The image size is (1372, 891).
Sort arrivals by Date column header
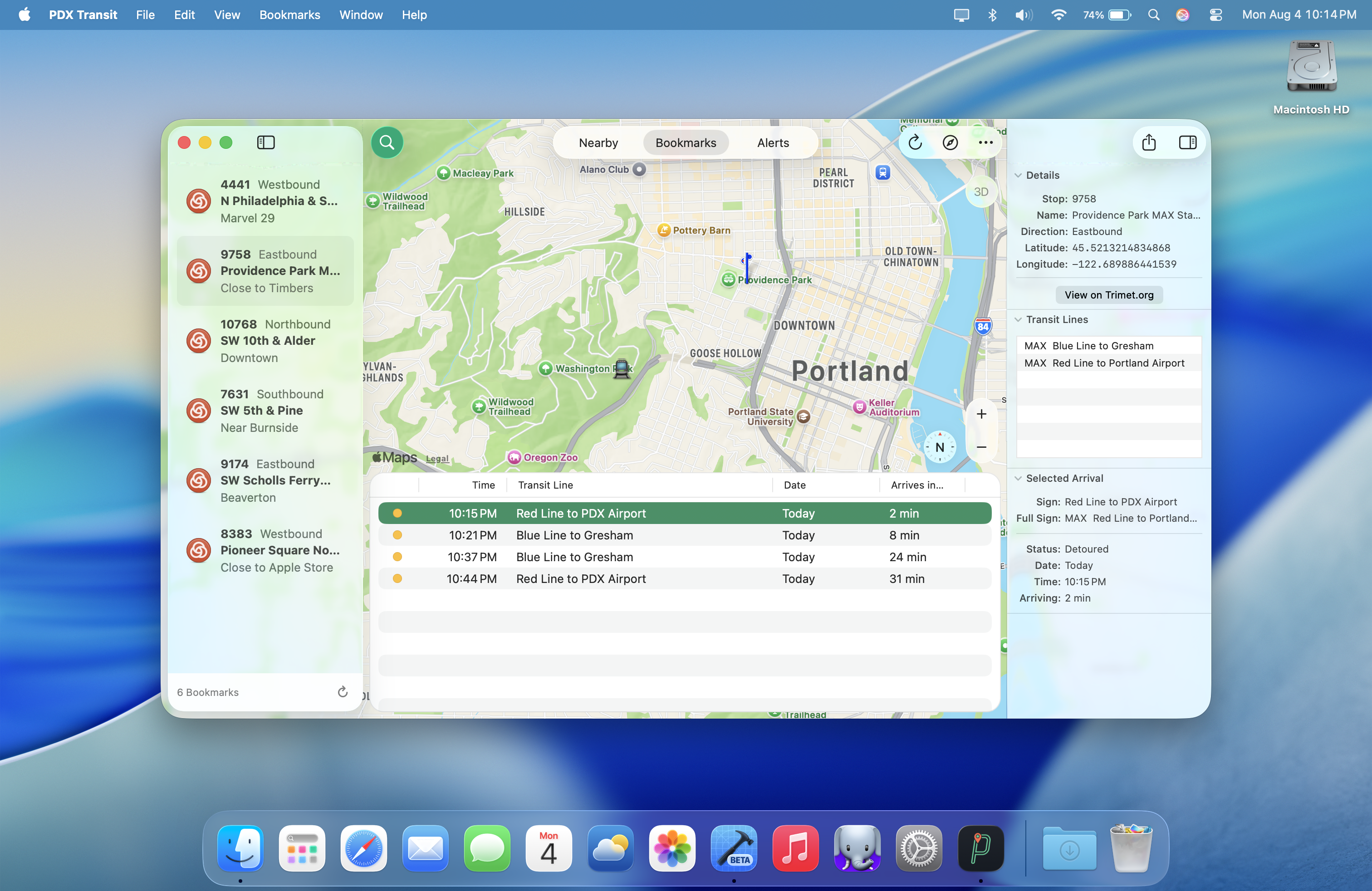[826, 485]
